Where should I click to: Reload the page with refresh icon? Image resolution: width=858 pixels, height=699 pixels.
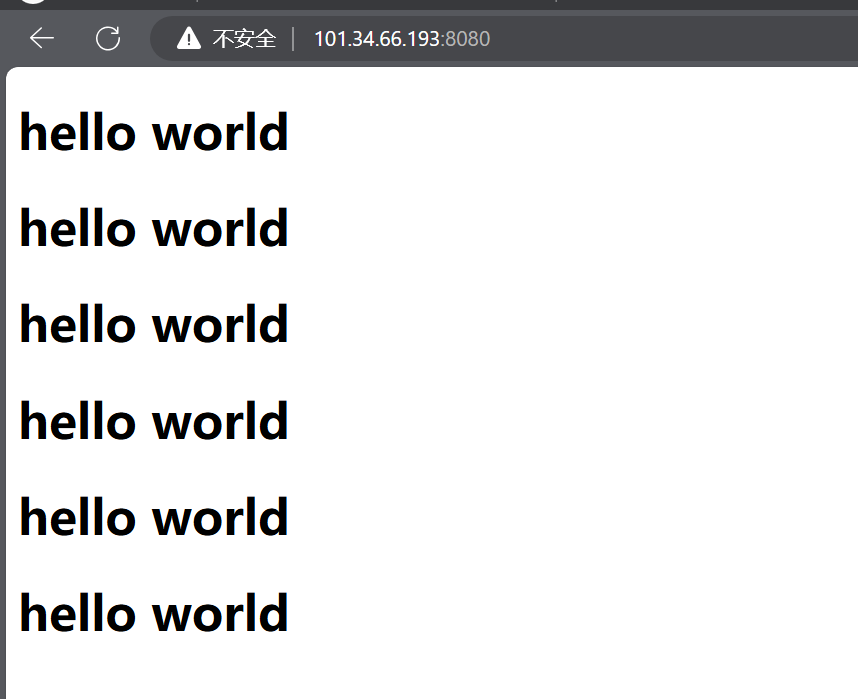pos(108,38)
